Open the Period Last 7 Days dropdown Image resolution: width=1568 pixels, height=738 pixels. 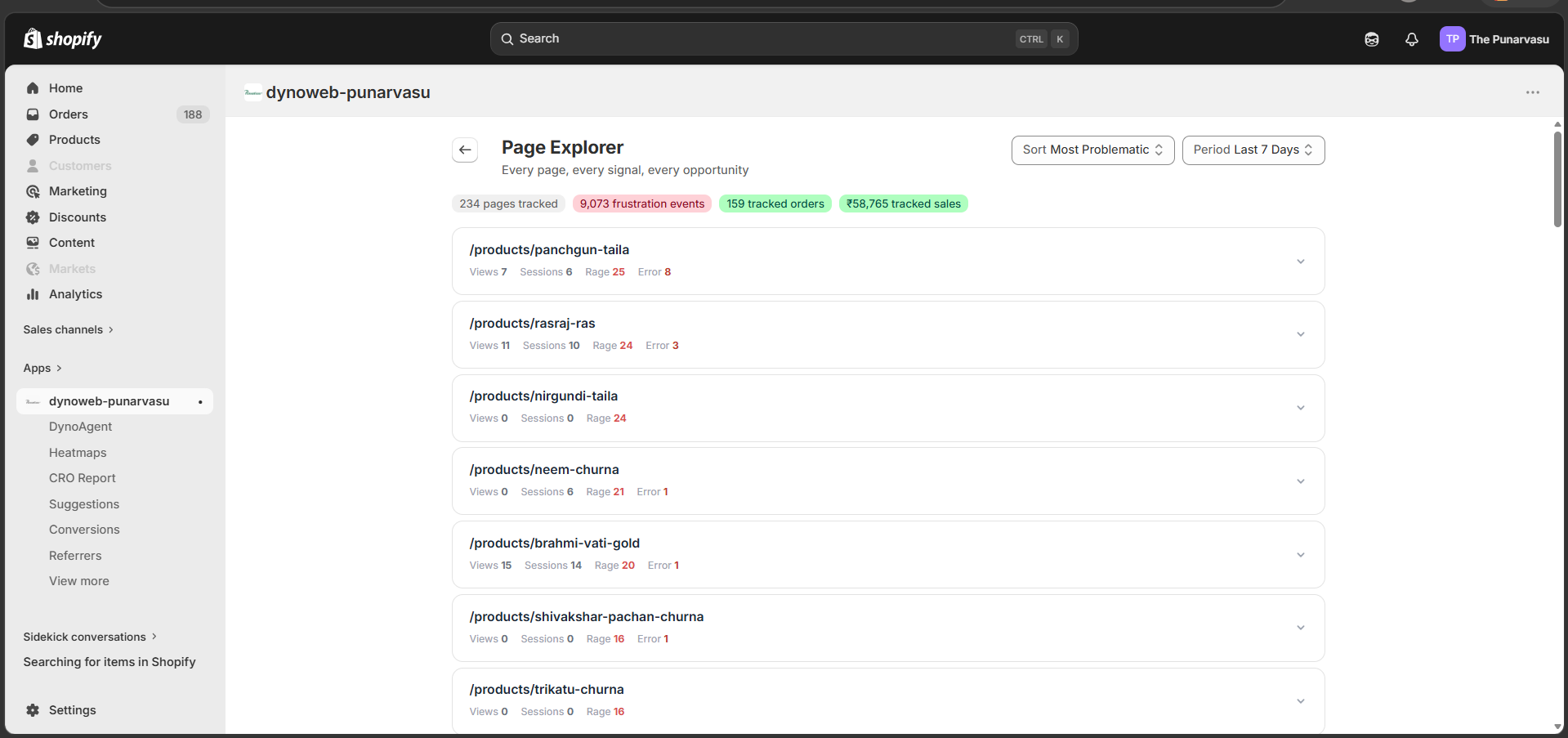[x=1253, y=150]
